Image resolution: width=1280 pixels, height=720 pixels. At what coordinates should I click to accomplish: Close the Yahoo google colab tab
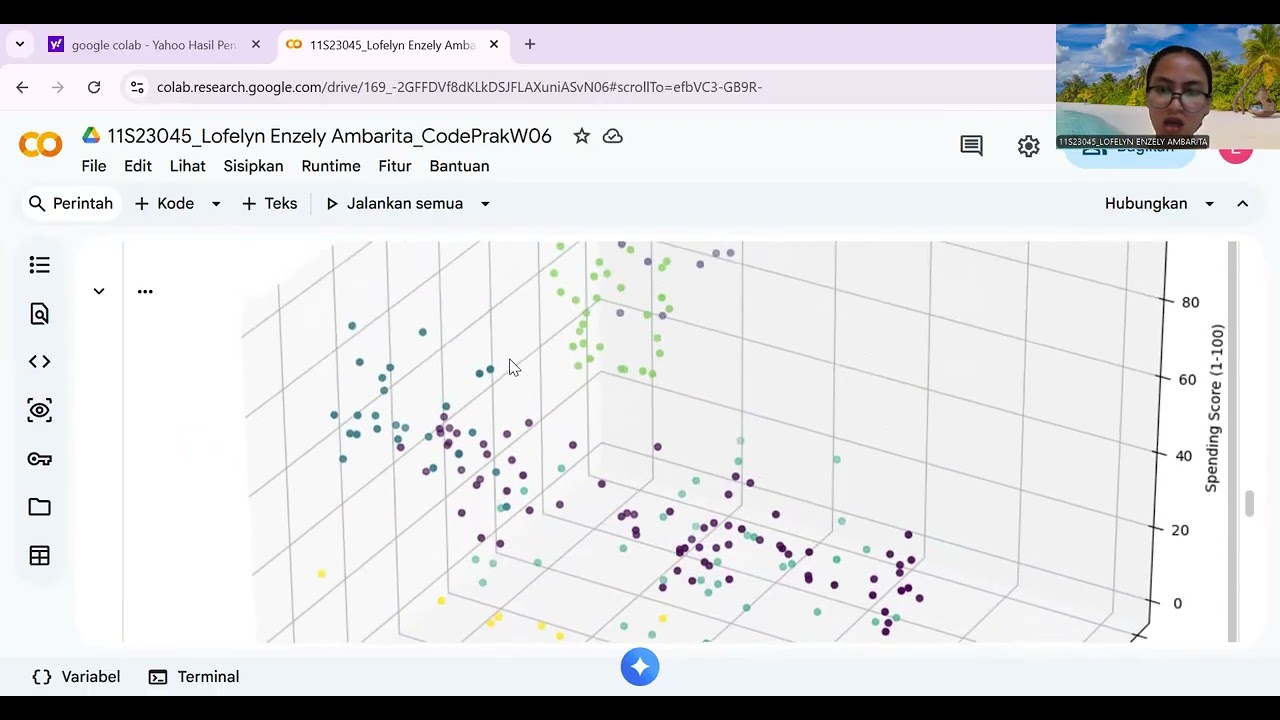tap(256, 45)
